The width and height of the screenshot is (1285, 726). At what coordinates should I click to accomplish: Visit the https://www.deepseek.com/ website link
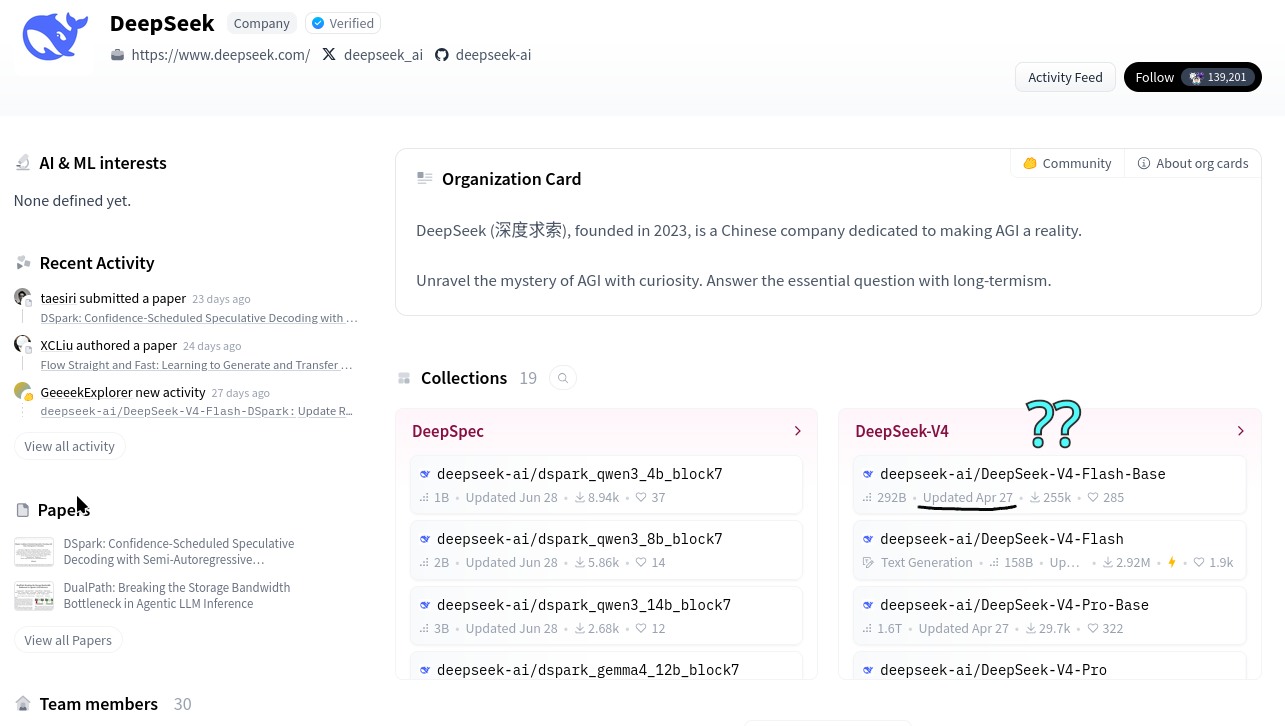(x=221, y=55)
